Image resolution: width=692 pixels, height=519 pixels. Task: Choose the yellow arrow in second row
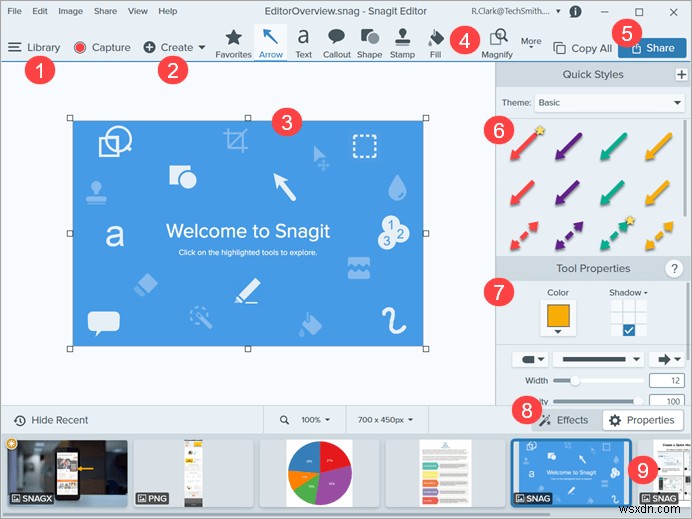pos(658,192)
